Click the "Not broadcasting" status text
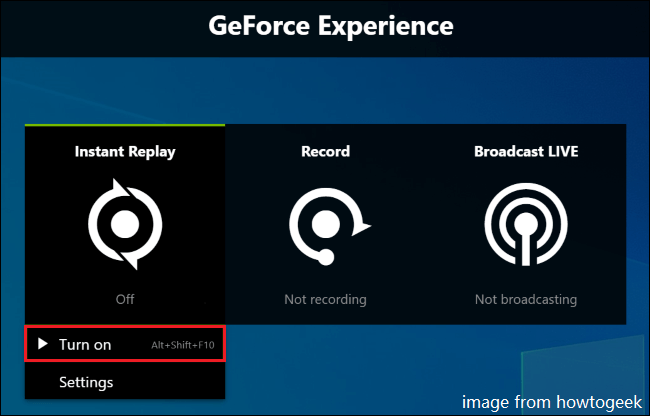The image size is (650, 416). click(x=526, y=299)
